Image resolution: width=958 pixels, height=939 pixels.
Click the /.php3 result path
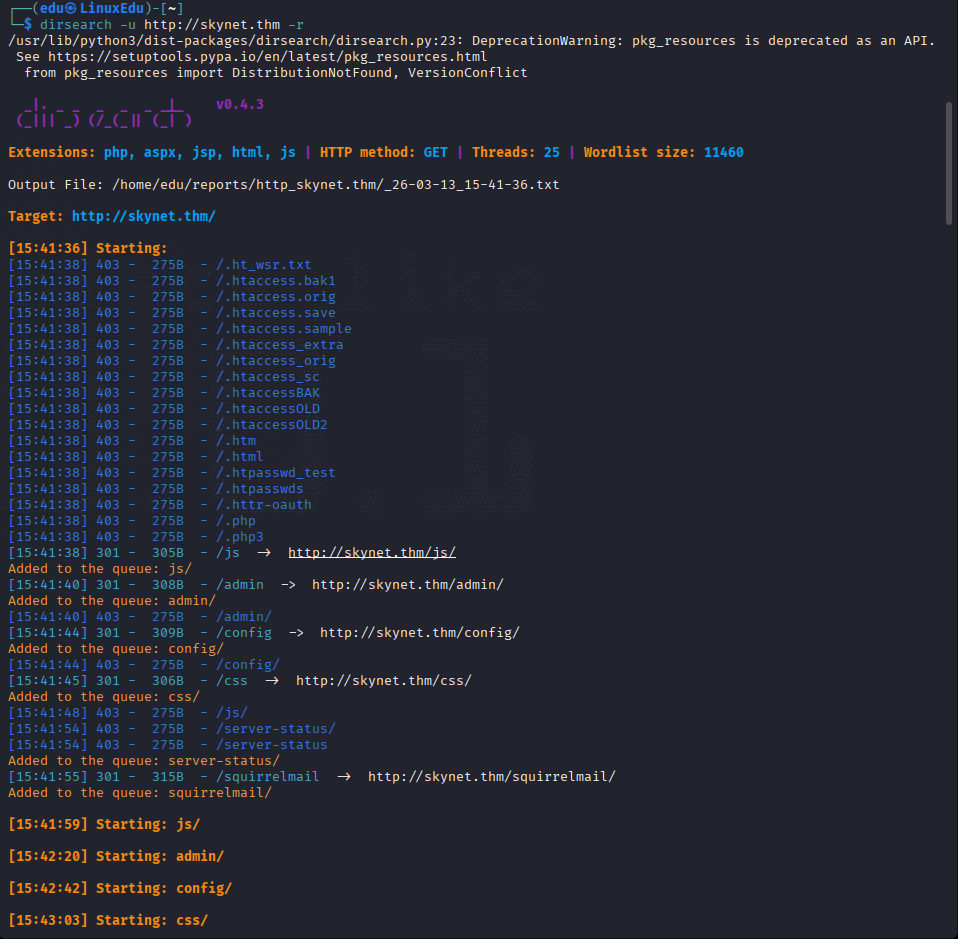click(x=240, y=536)
